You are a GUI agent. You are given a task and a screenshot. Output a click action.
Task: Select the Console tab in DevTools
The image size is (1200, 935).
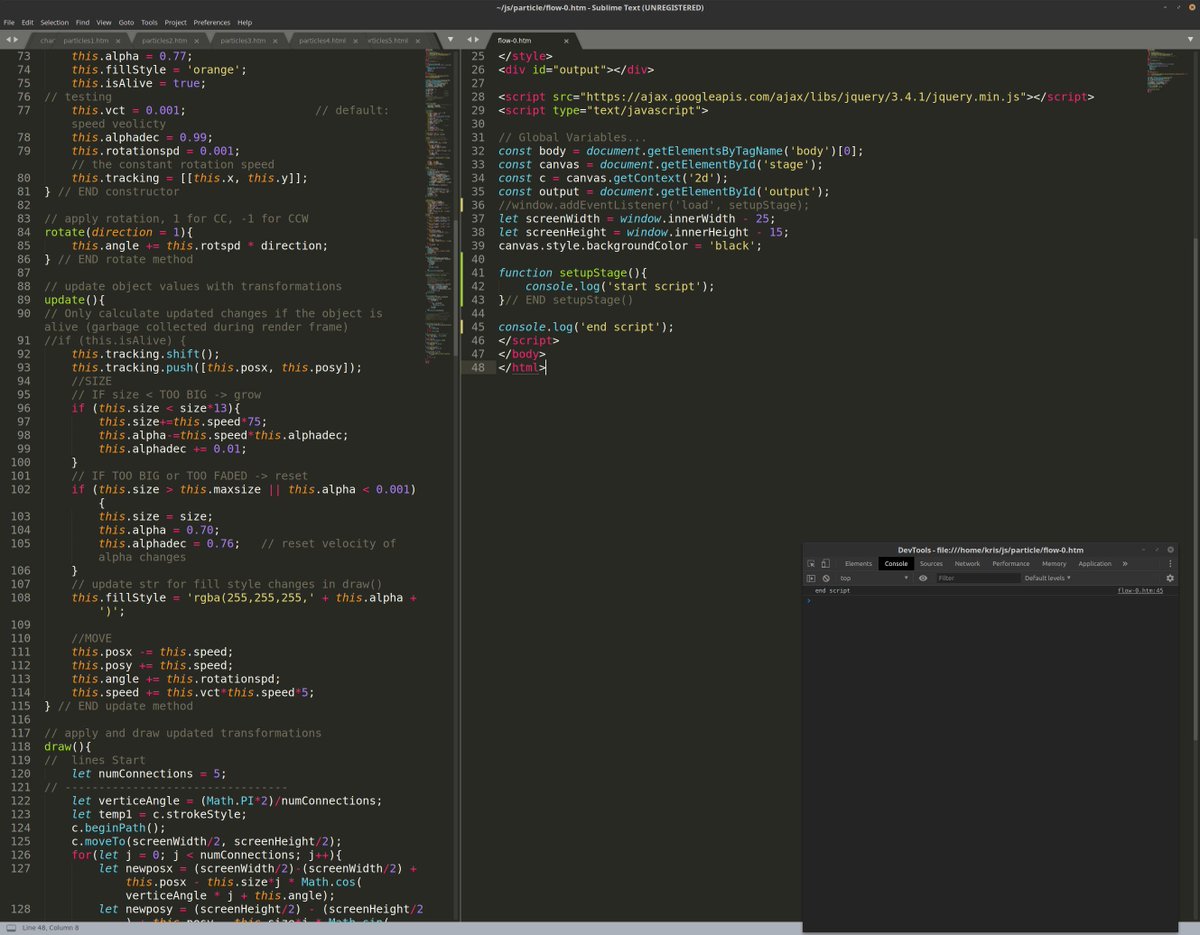[x=896, y=564]
